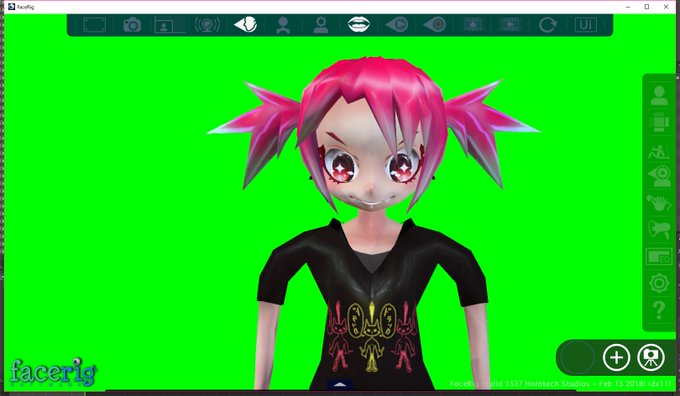Image resolution: width=680 pixels, height=396 pixels.
Task: Click the record performance eye icon
Action: (435, 25)
